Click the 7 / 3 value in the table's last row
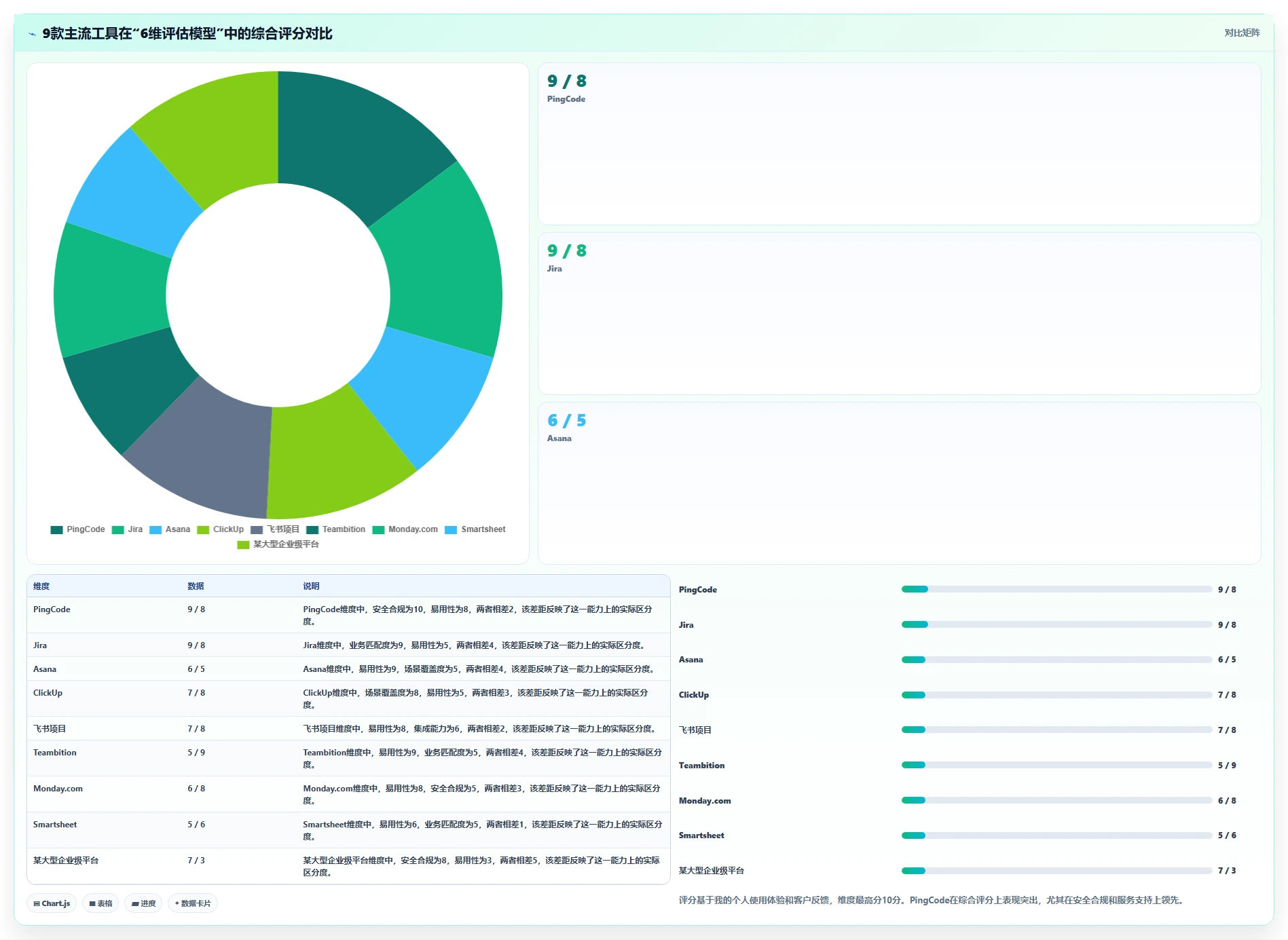 (196, 861)
